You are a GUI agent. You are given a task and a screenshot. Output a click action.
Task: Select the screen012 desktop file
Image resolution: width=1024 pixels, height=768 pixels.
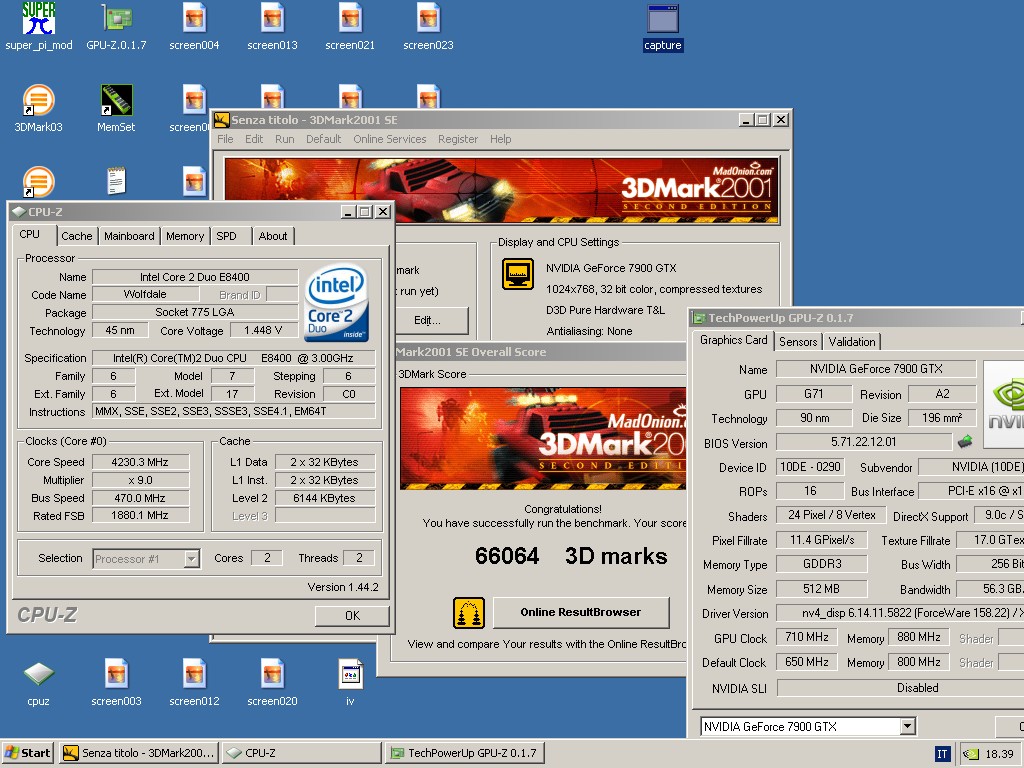(194, 683)
